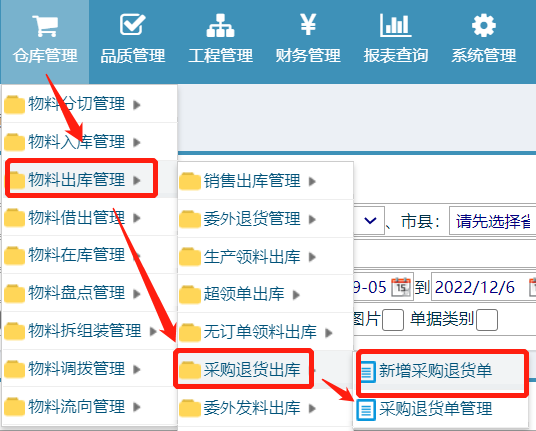Click document icon beside 采购退货单管理

click(366, 409)
